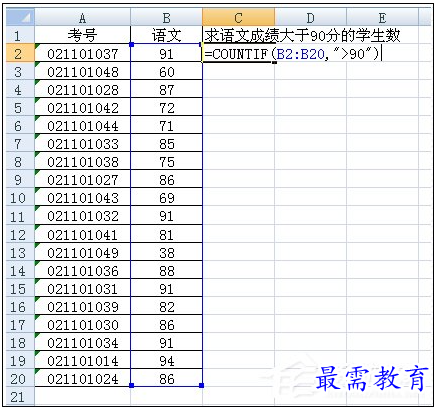Click the 求语文成绩大于90分的学生数 cell
This screenshot has width=437, height=410.
(x=302, y=35)
